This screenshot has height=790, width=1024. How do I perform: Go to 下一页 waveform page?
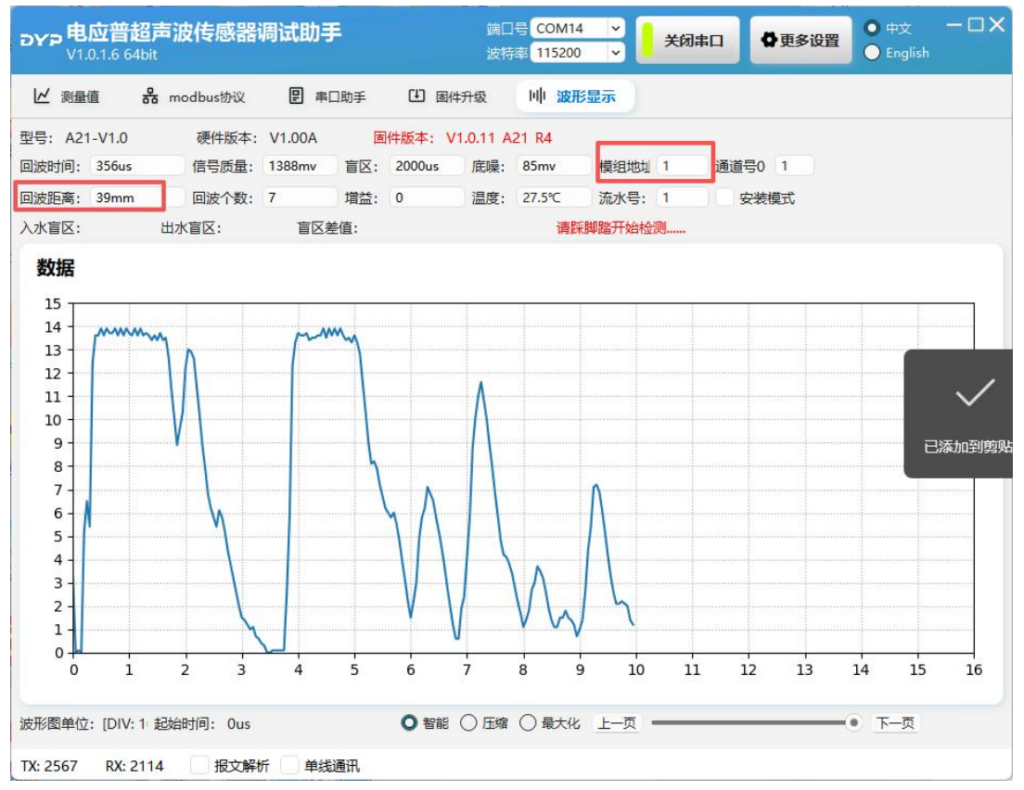tap(895, 723)
